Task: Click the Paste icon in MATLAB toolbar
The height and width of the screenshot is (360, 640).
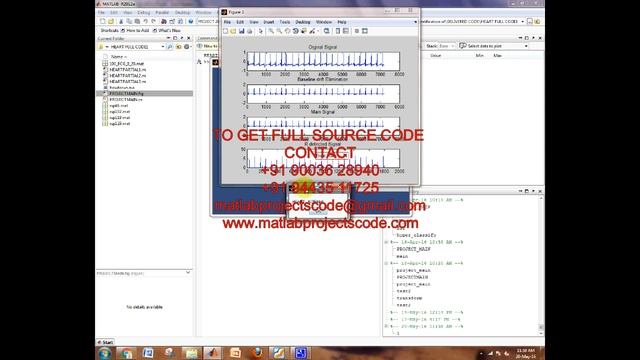Action: 137,21
